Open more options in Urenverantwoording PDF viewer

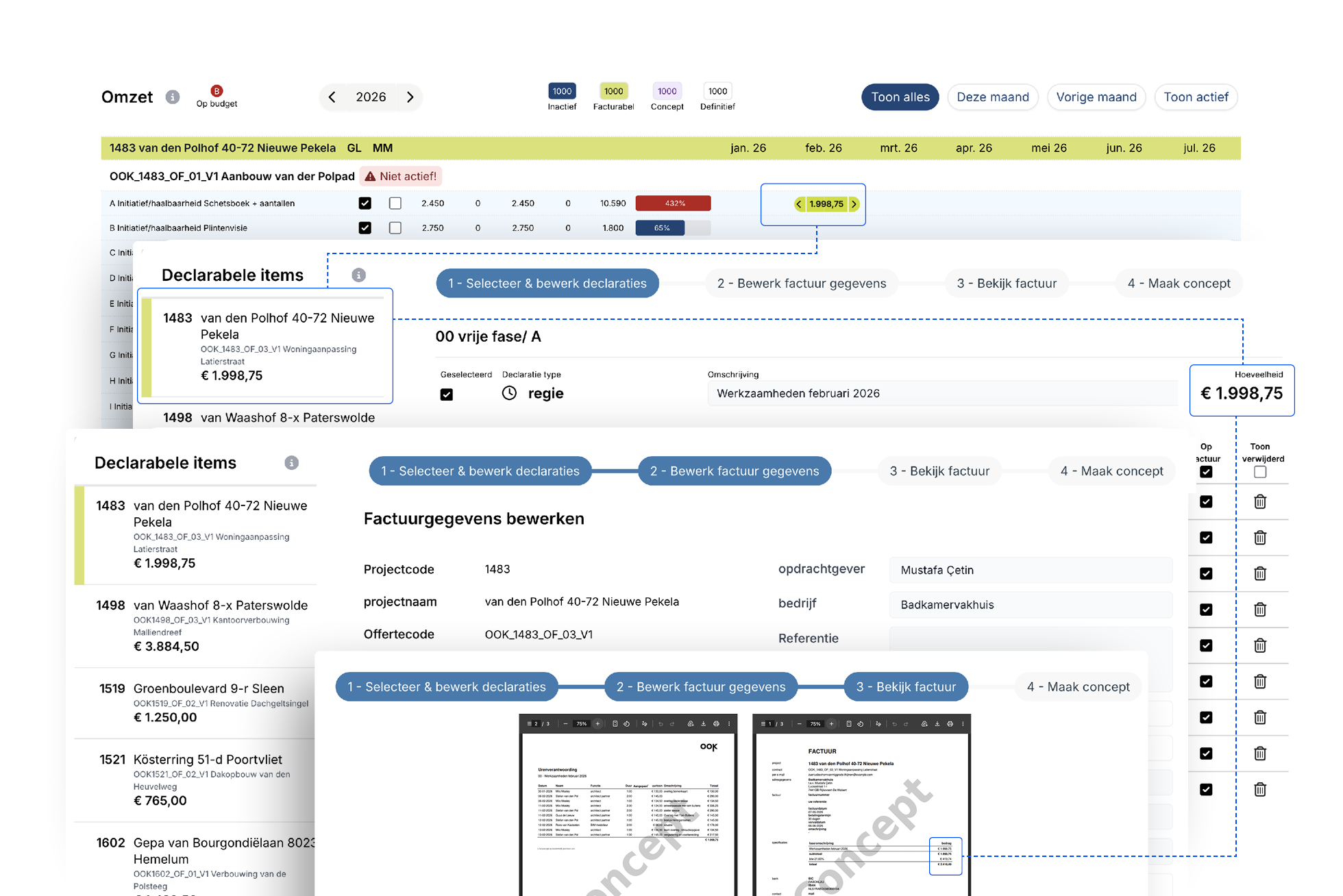click(x=729, y=723)
